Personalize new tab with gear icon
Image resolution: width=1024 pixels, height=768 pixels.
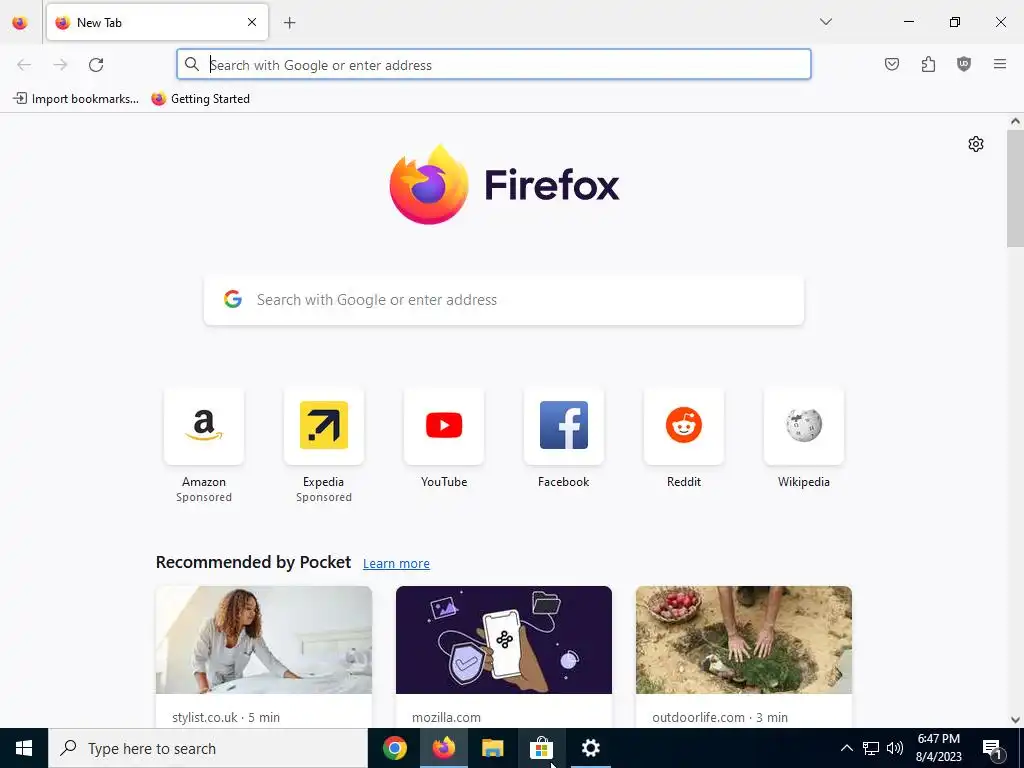point(976,144)
